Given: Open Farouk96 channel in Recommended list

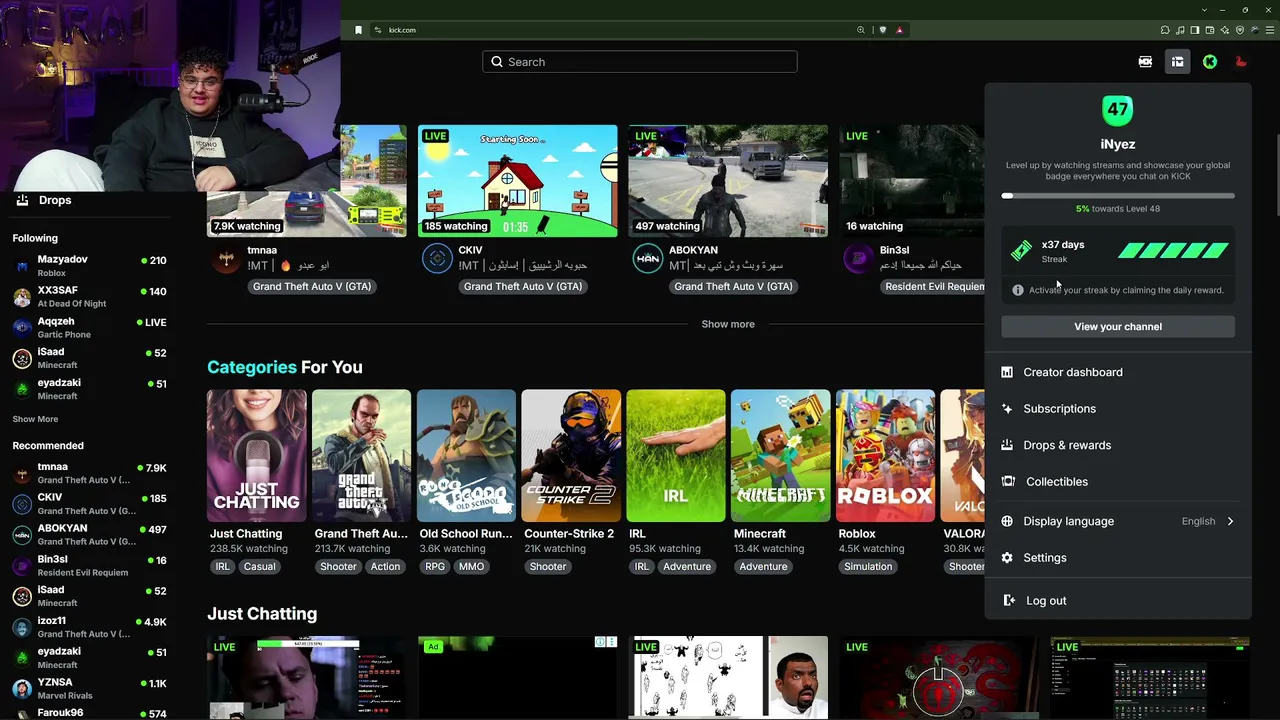Looking at the screenshot, I should tap(90, 713).
